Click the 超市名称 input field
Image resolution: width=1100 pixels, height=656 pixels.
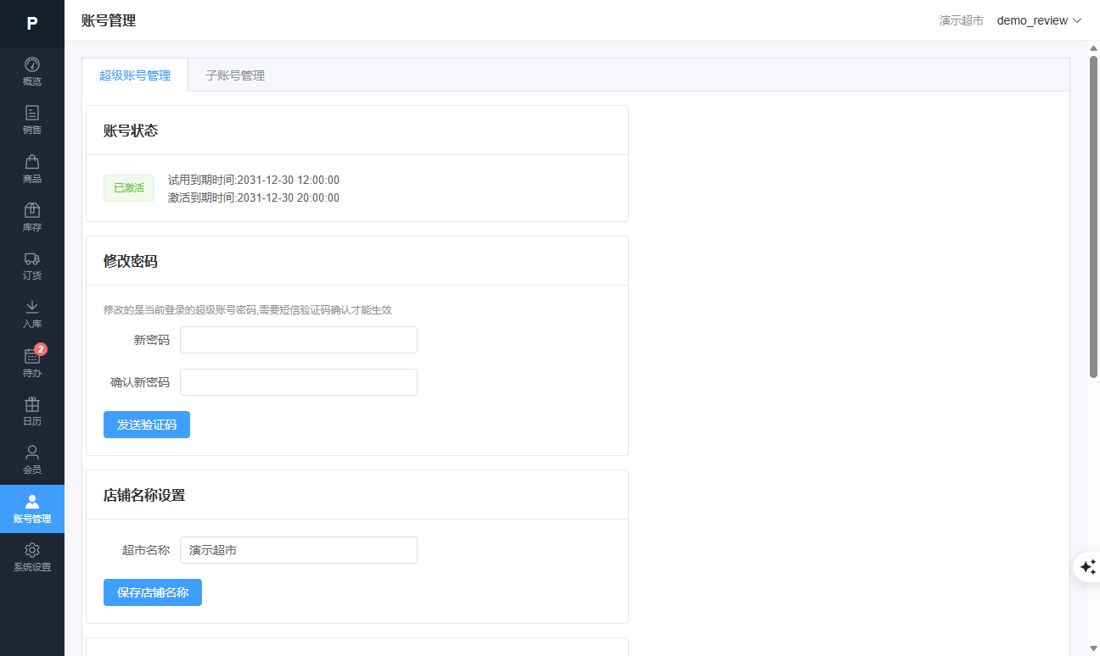point(299,550)
